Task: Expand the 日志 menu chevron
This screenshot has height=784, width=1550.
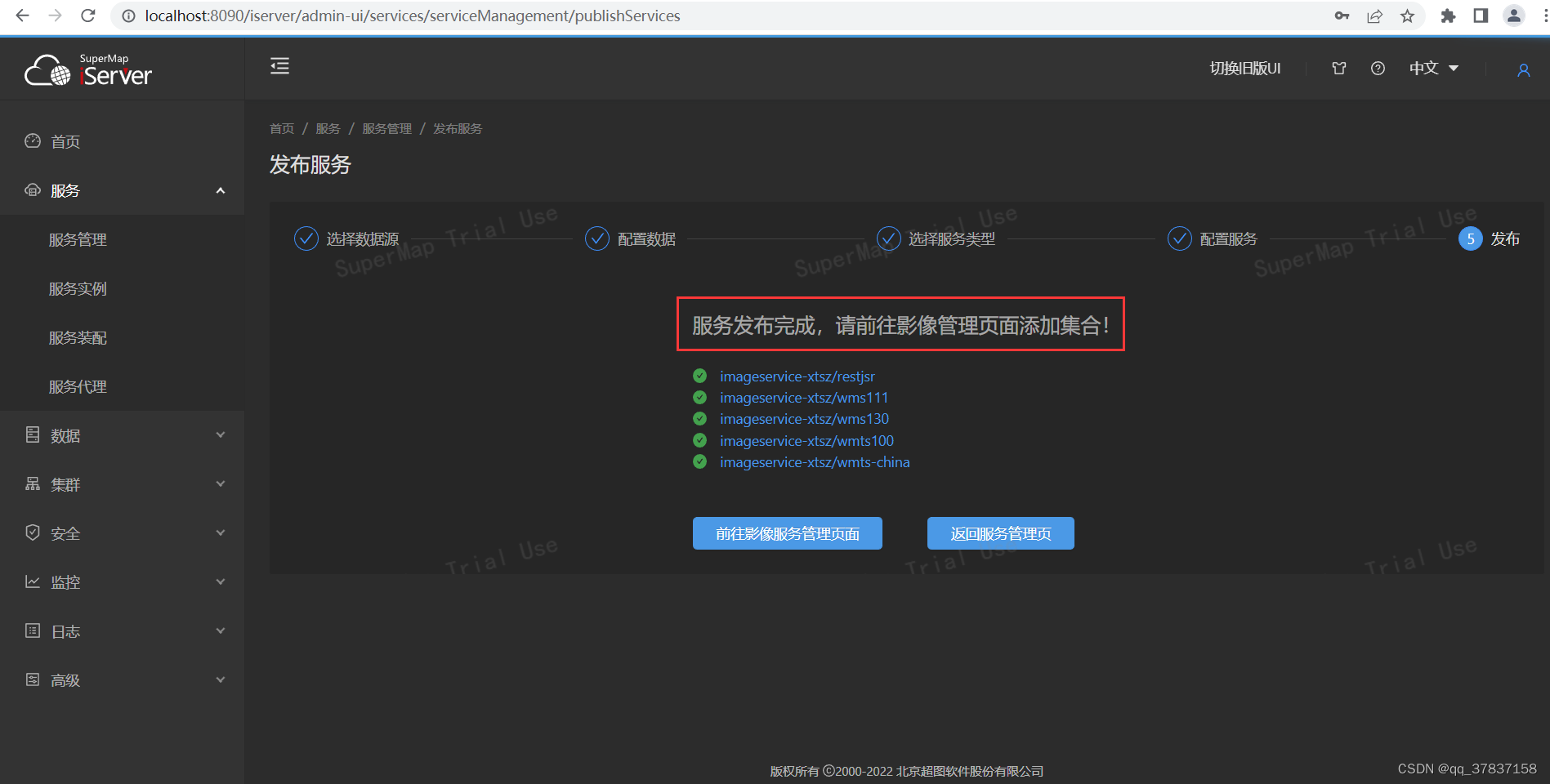Action: 220,630
